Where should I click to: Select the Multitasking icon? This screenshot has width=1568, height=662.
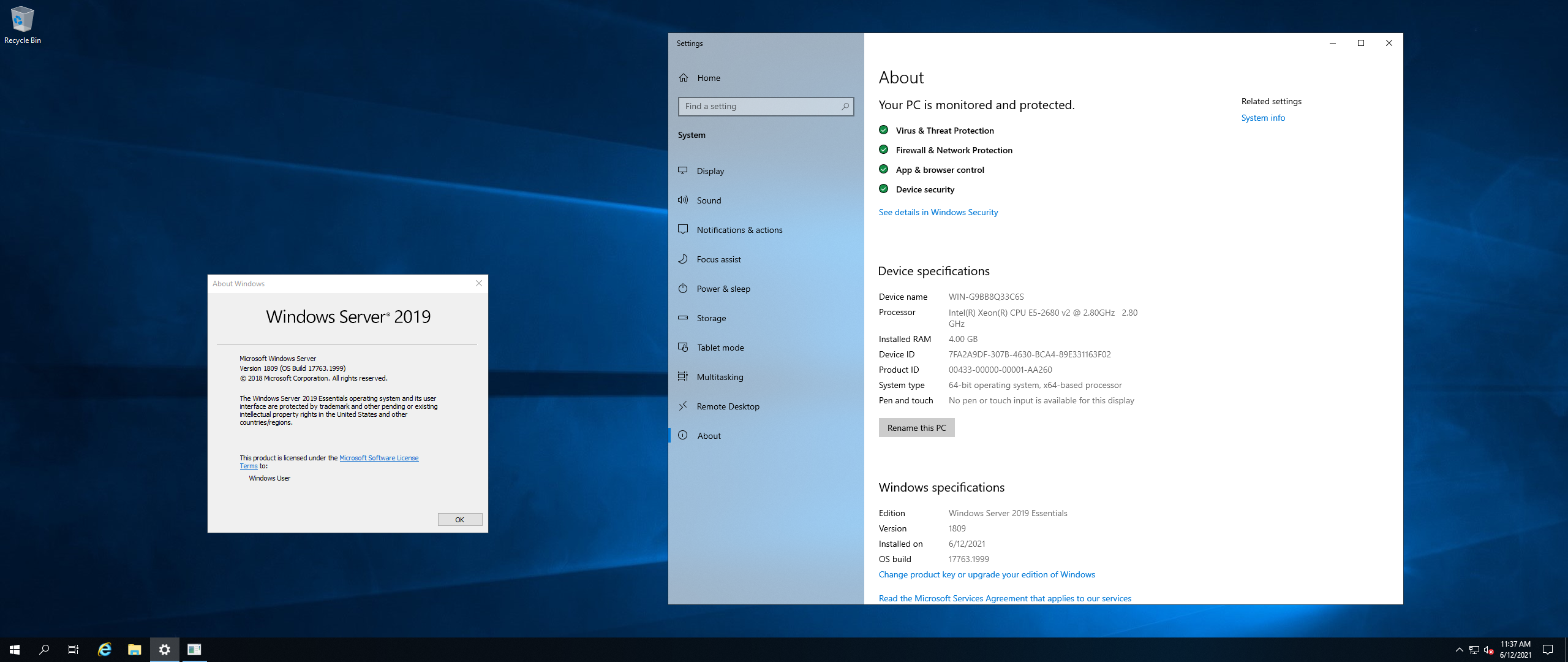pos(683,376)
